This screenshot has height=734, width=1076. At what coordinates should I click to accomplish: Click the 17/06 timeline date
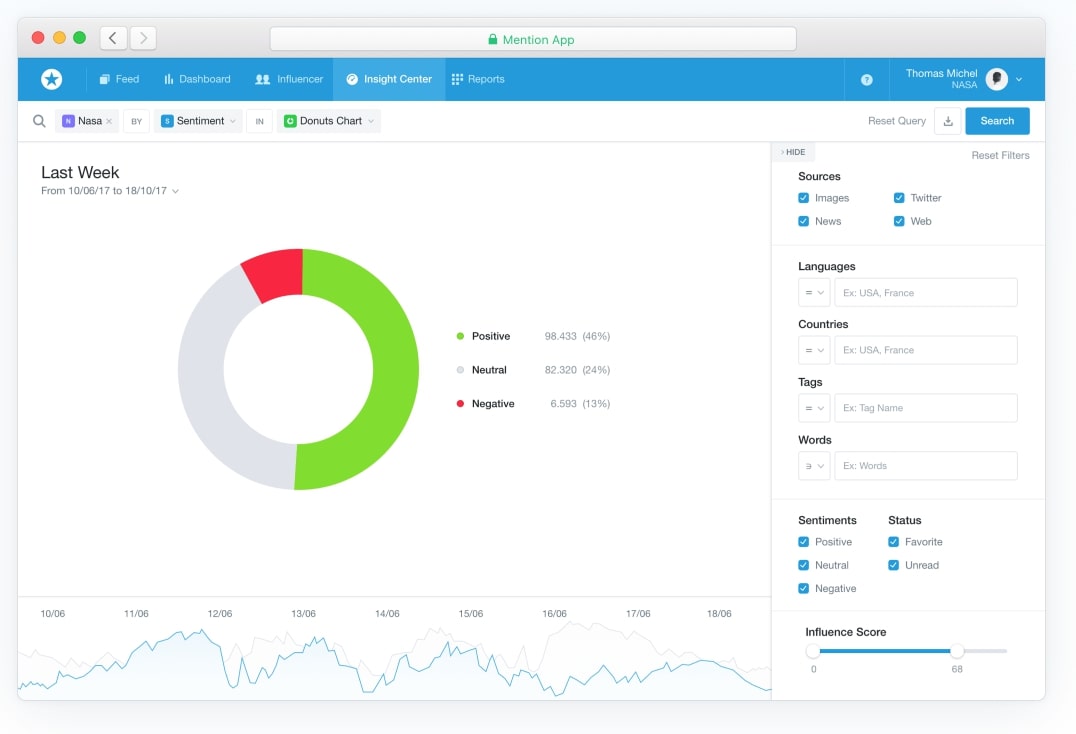[638, 614]
